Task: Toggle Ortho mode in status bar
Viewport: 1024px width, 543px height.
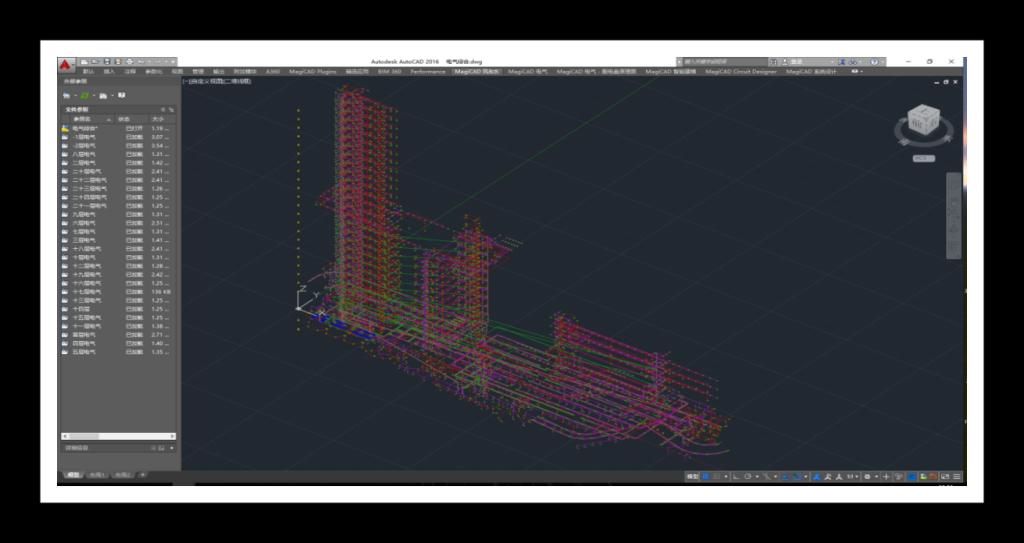Action: point(736,476)
